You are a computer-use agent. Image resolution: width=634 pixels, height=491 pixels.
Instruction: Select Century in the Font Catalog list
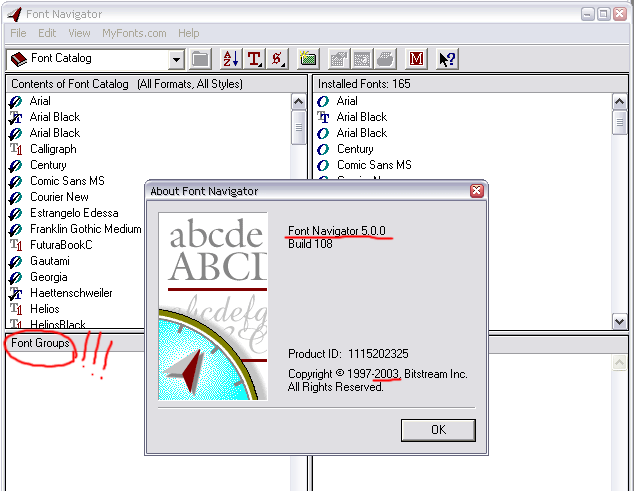point(48,165)
